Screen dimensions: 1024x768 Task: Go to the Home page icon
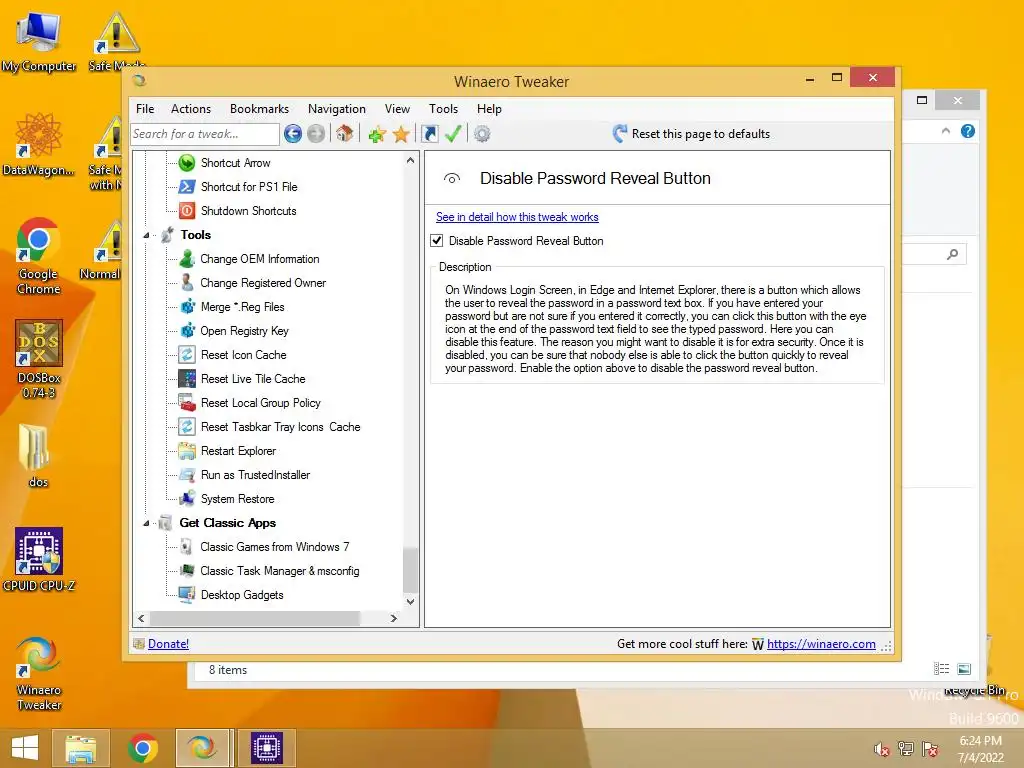pyautogui.click(x=345, y=134)
